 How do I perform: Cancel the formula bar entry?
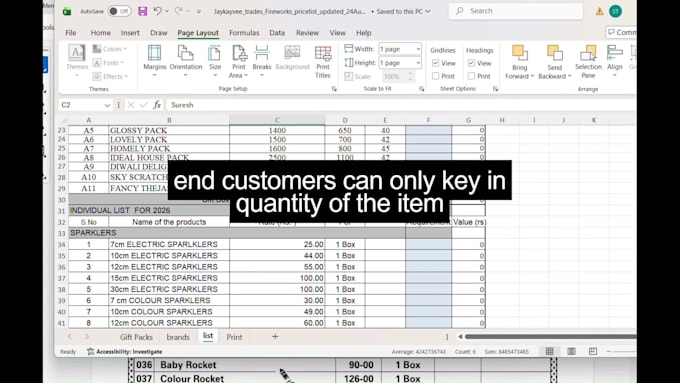(x=131, y=105)
